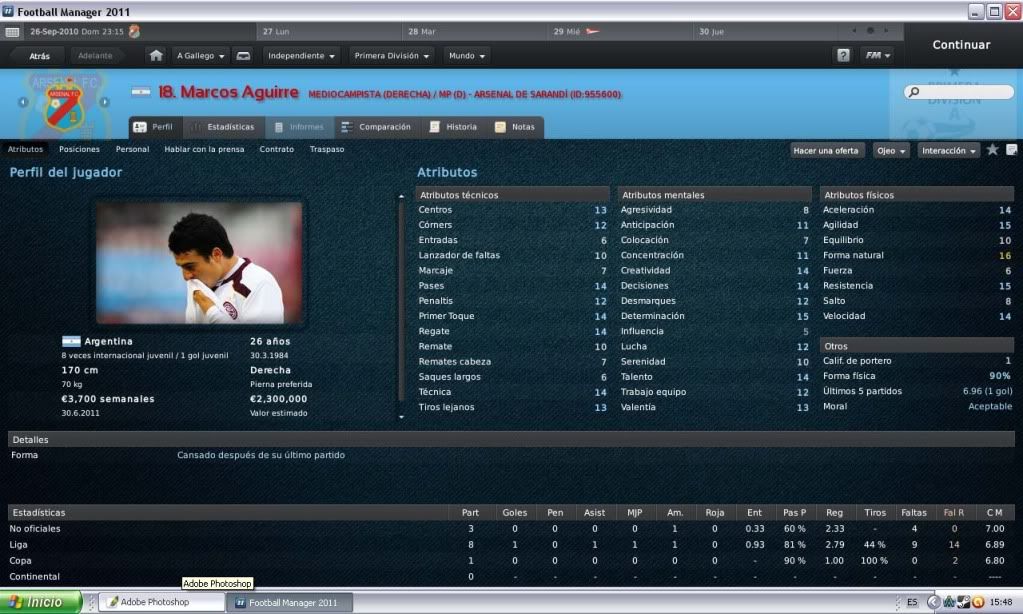Image resolution: width=1023 pixels, height=614 pixels.
Task: Open the help question mark icon
Action: (x=844, y=55)
